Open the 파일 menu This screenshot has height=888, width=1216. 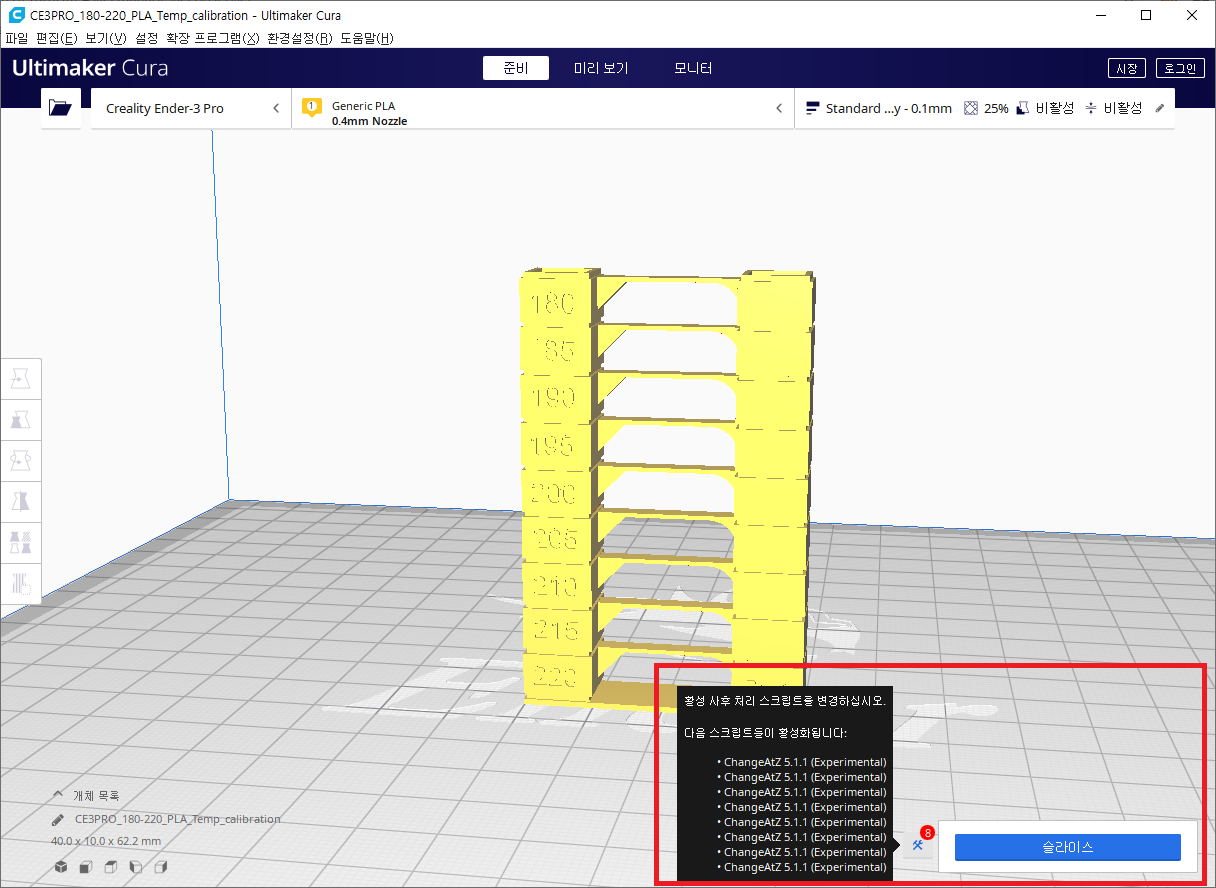pos(16,38)
